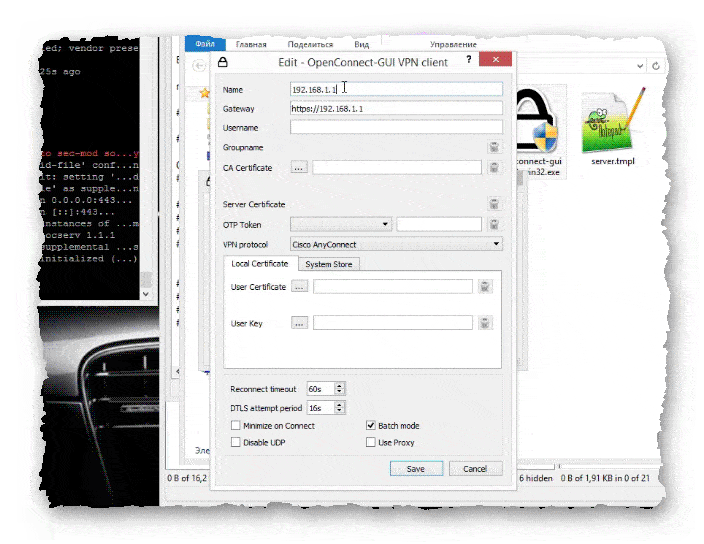Switch to the System Store tab

[329, 264]
